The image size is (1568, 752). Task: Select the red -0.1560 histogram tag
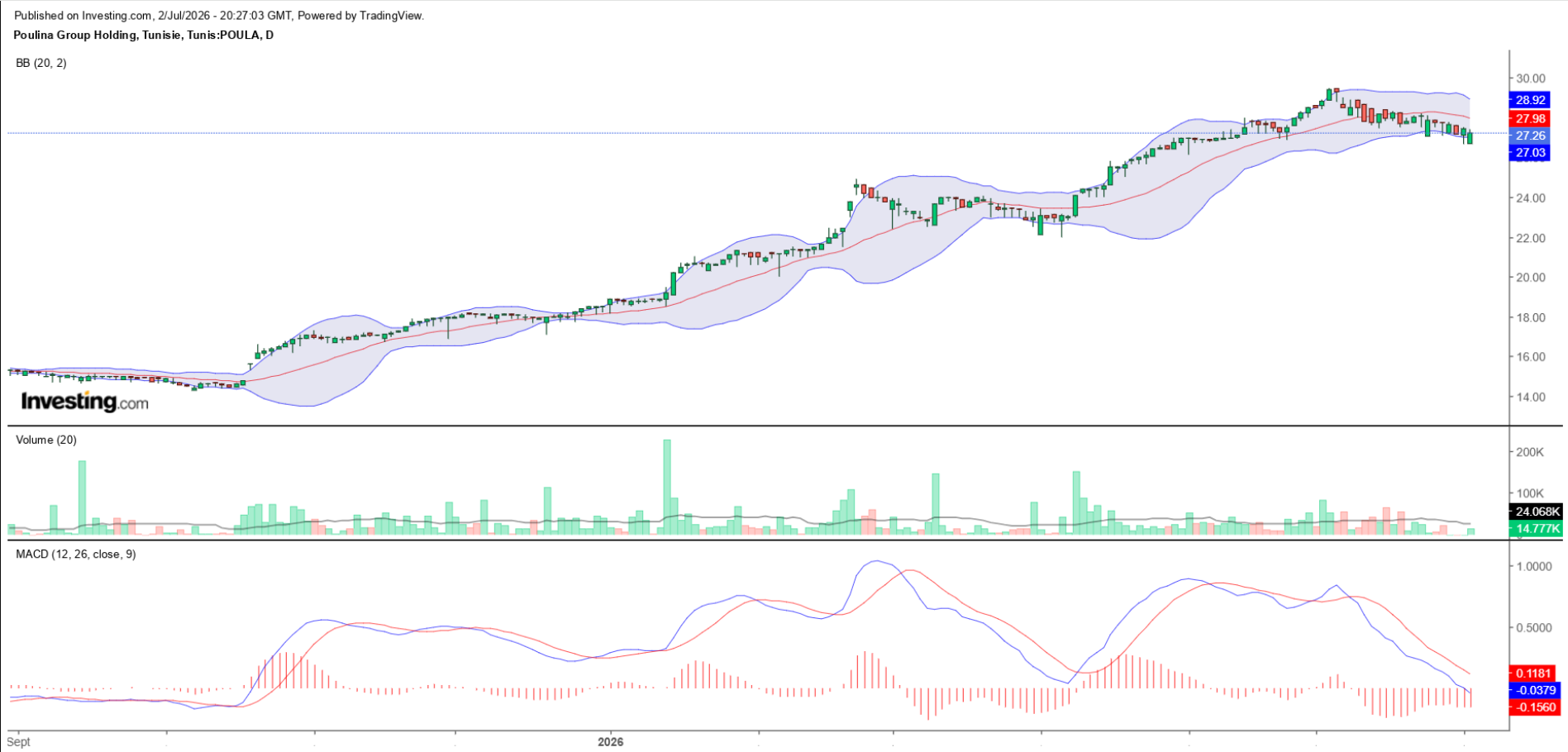coord(1535,707)
